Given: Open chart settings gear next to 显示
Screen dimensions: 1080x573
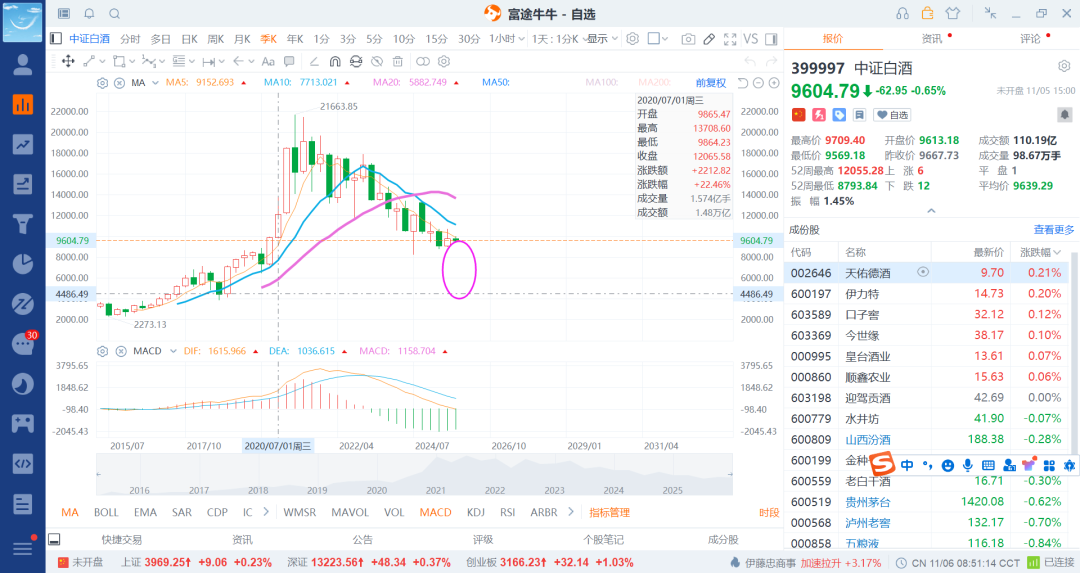Looking at the screenshot, I should click(x=633, y=39).
